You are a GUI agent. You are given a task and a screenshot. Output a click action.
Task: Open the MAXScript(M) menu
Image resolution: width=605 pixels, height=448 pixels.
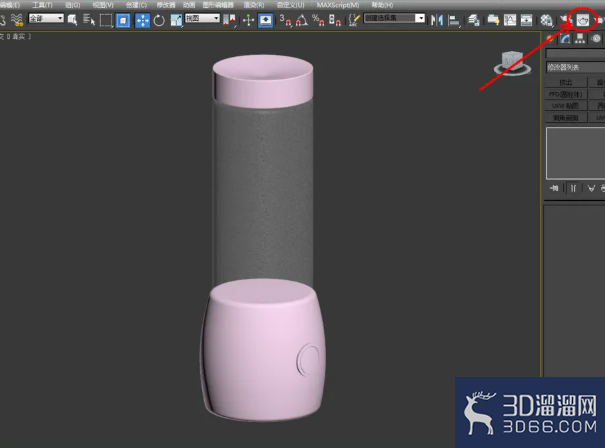tap(338, 5)
